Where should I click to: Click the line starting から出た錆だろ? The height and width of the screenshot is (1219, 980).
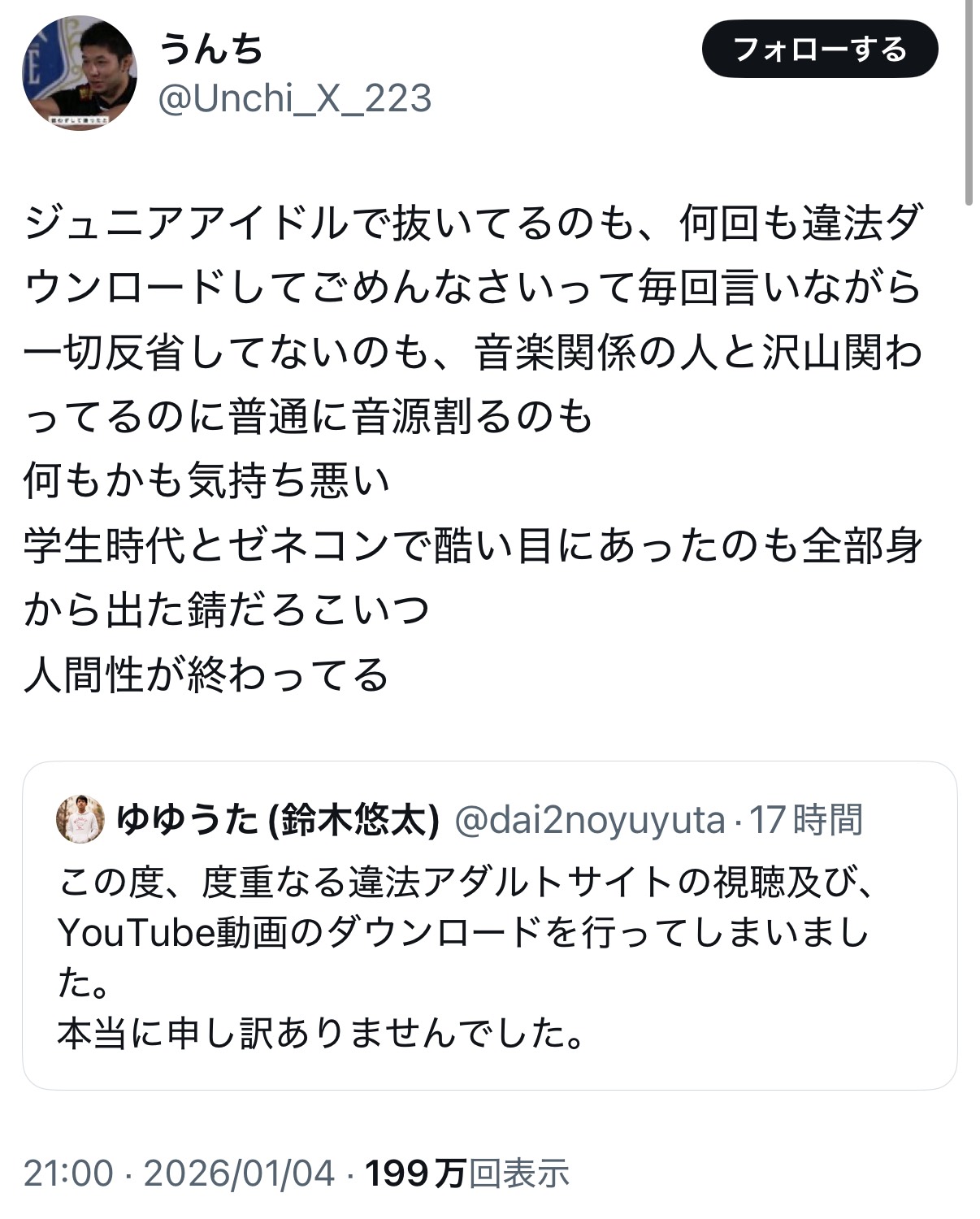pyautogui.click(x=226, y=610)
